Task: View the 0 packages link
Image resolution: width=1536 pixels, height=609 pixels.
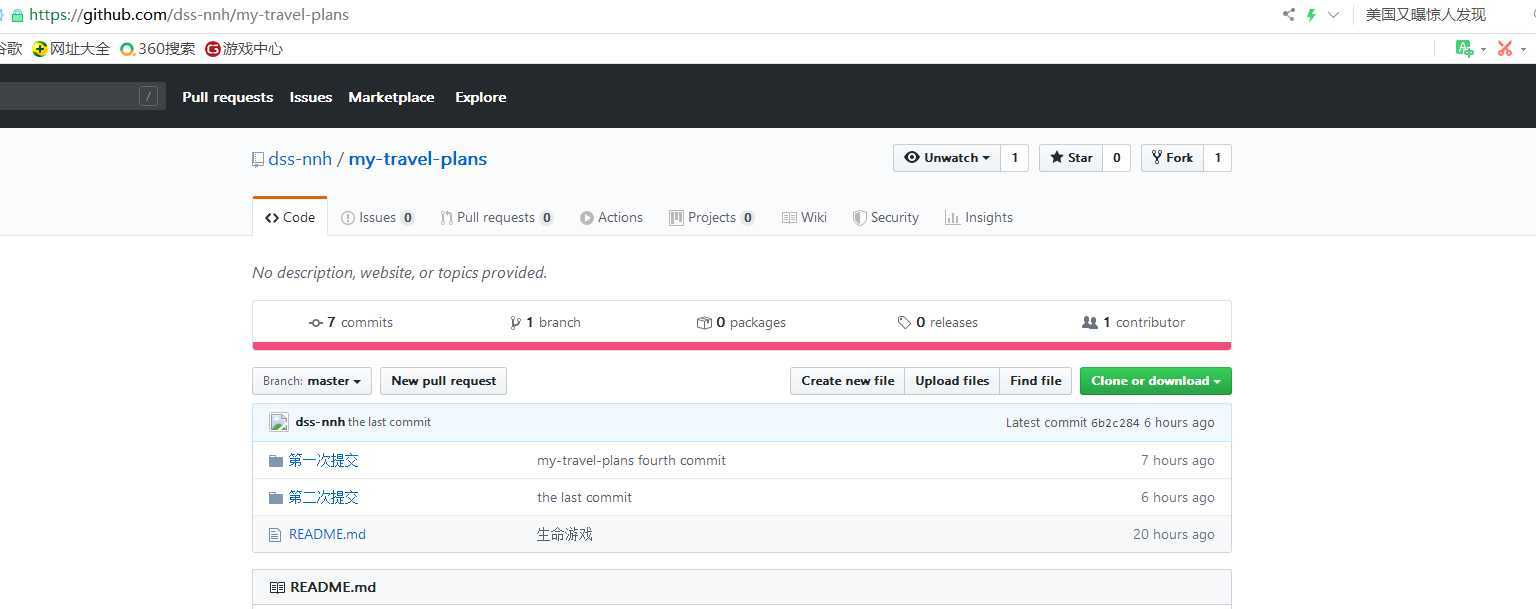Action: coord(741,322)
